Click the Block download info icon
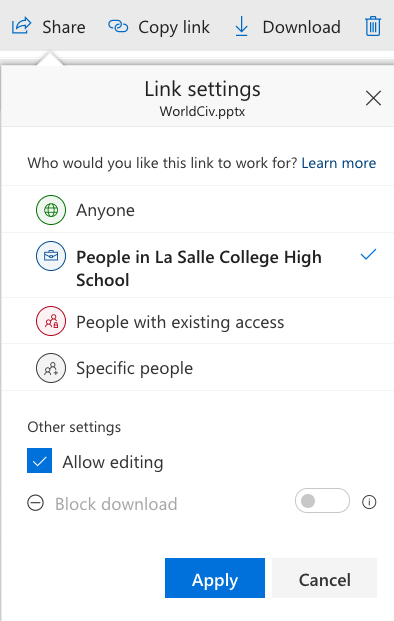 [x=369, y=502]
